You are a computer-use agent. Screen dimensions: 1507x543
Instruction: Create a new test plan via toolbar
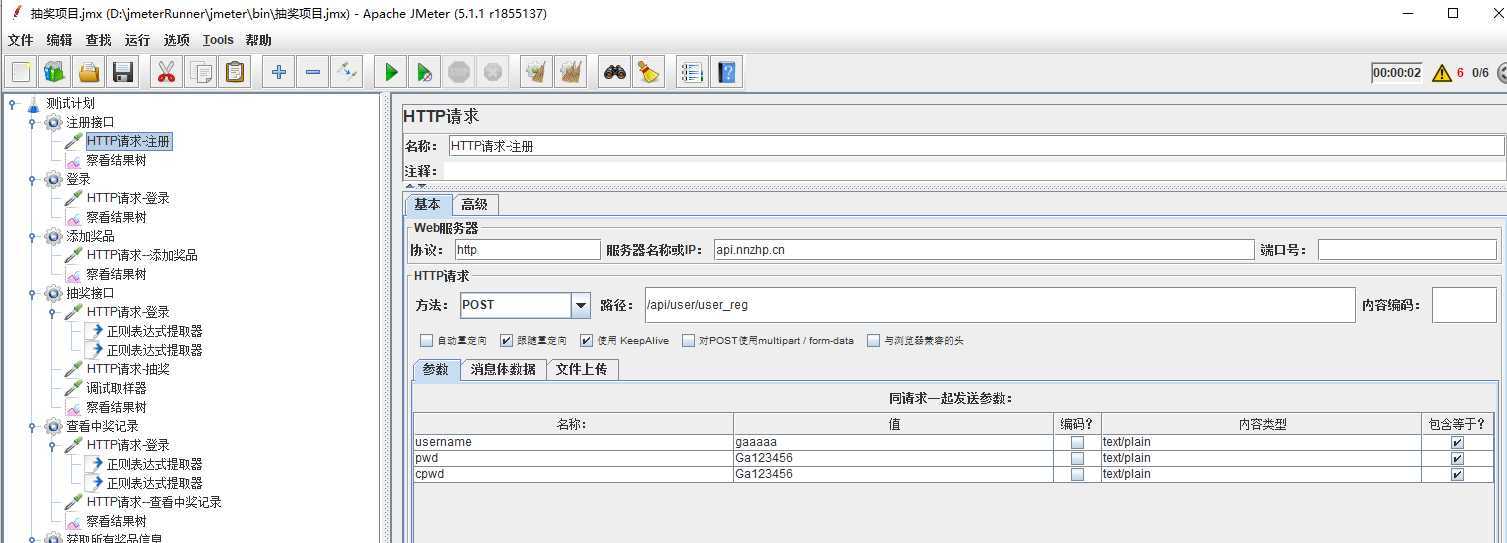(x=21, y=72)
